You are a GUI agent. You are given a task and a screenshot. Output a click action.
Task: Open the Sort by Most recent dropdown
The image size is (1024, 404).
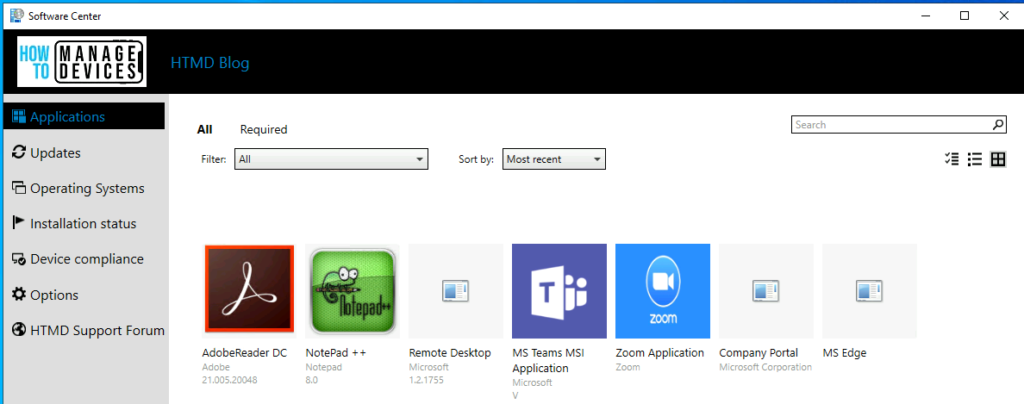(555, 159)
